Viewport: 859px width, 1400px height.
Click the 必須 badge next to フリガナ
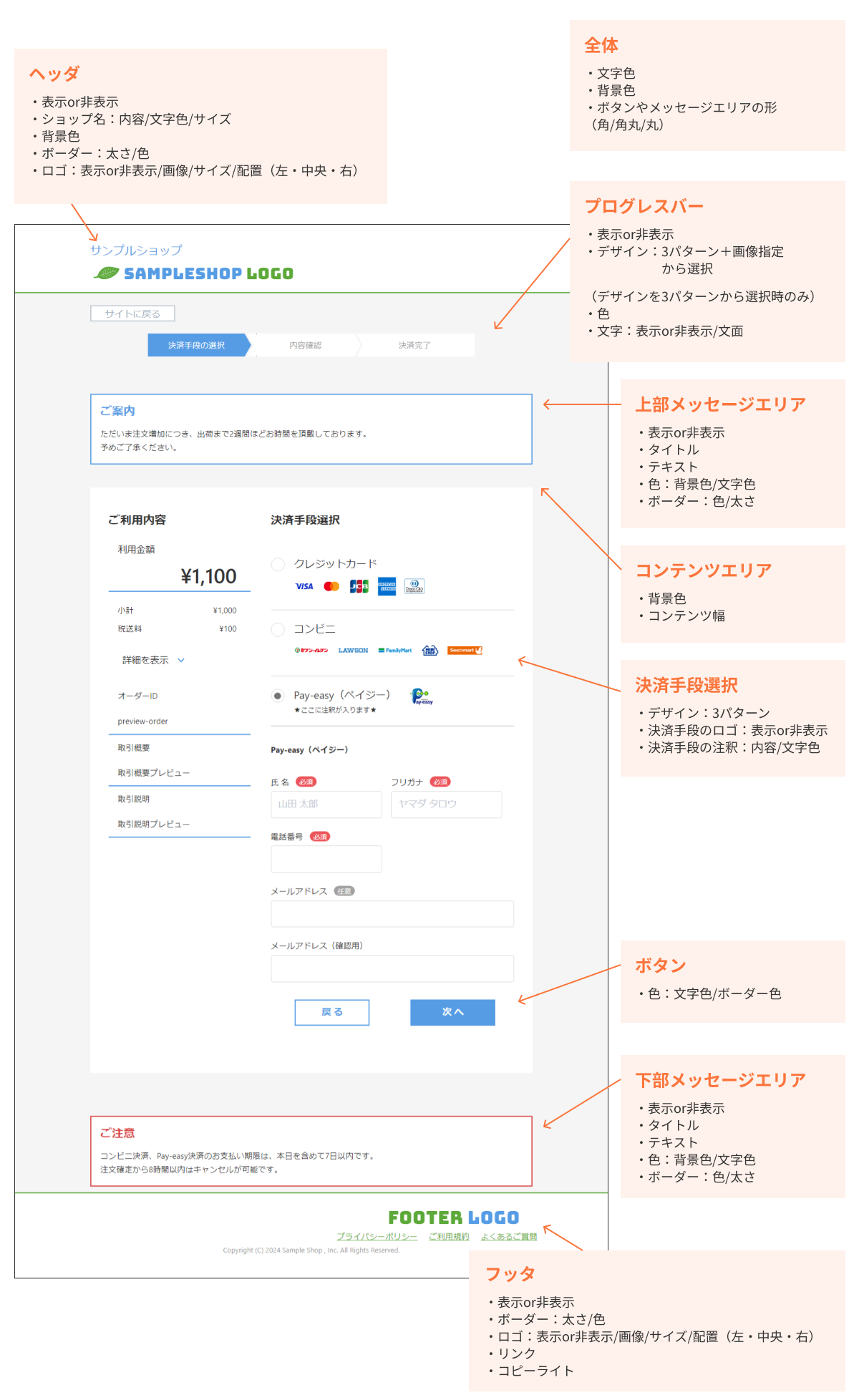(440, 782)
